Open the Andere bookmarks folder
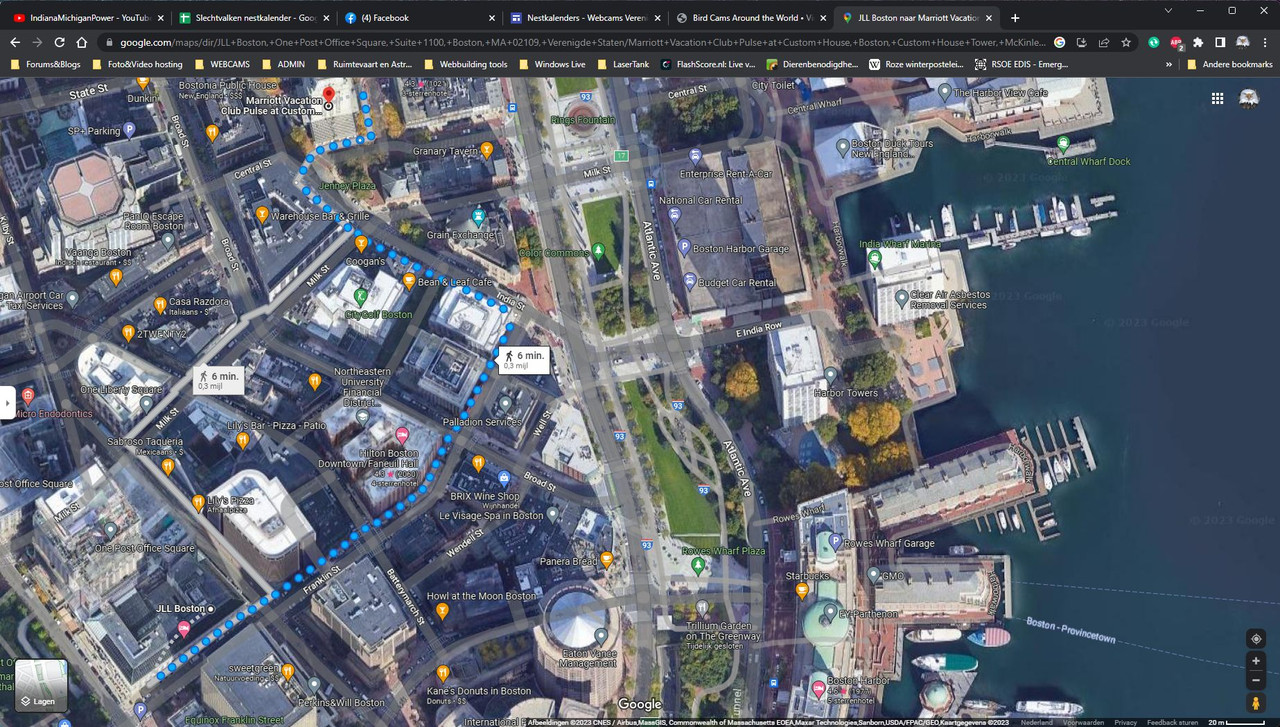The height and width of the screenshot is (727, 1280). pyautogui.click(x=1229, y=64)
